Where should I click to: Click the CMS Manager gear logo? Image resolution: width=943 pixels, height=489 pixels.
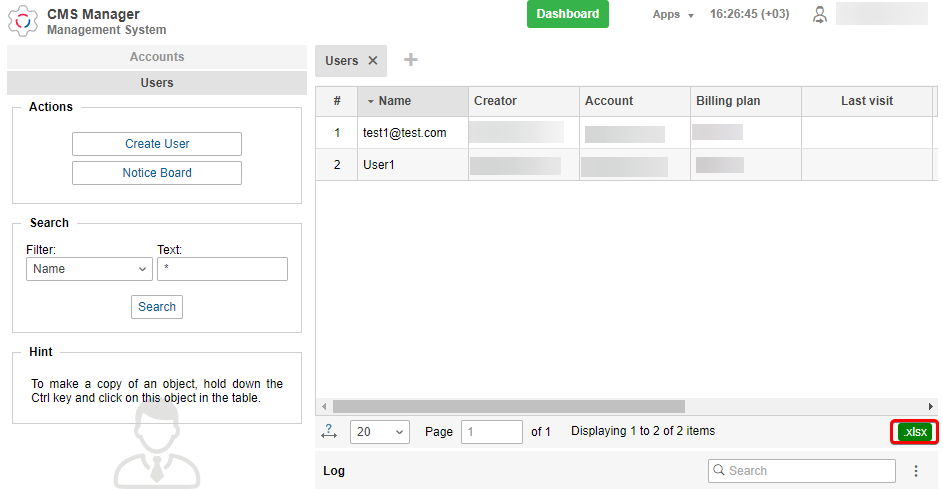coord(23,21)
